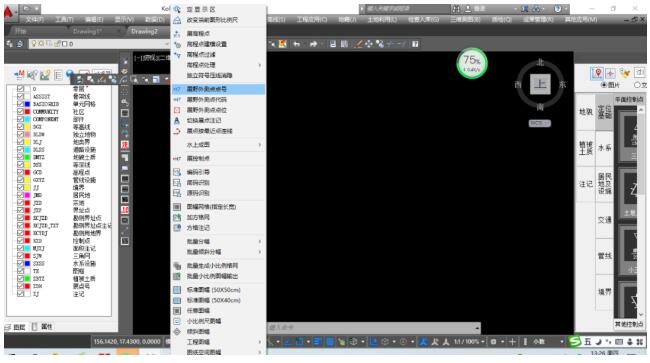
Task: Toggle checkbox for COMMUNITY layer
Action: coord(20,111)
